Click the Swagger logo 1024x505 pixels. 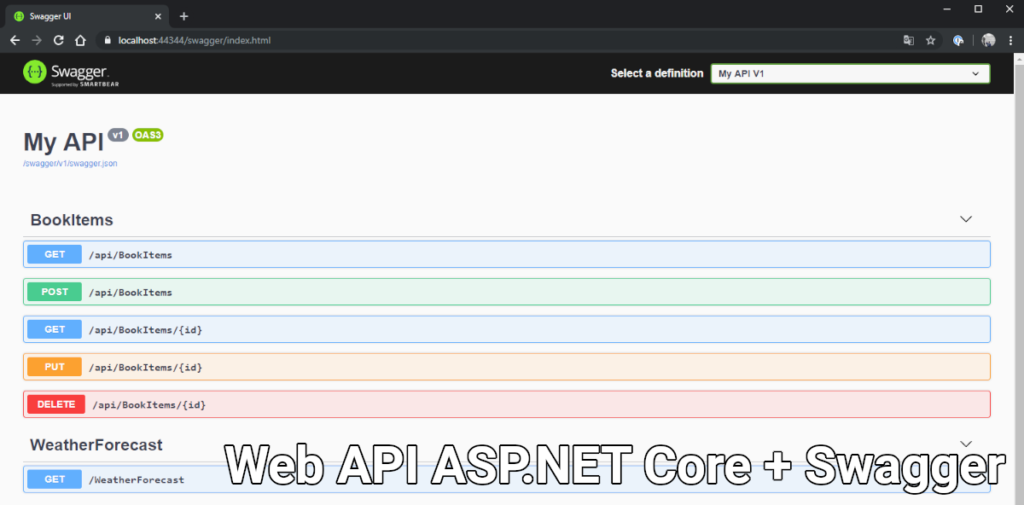tap(71, 73)
